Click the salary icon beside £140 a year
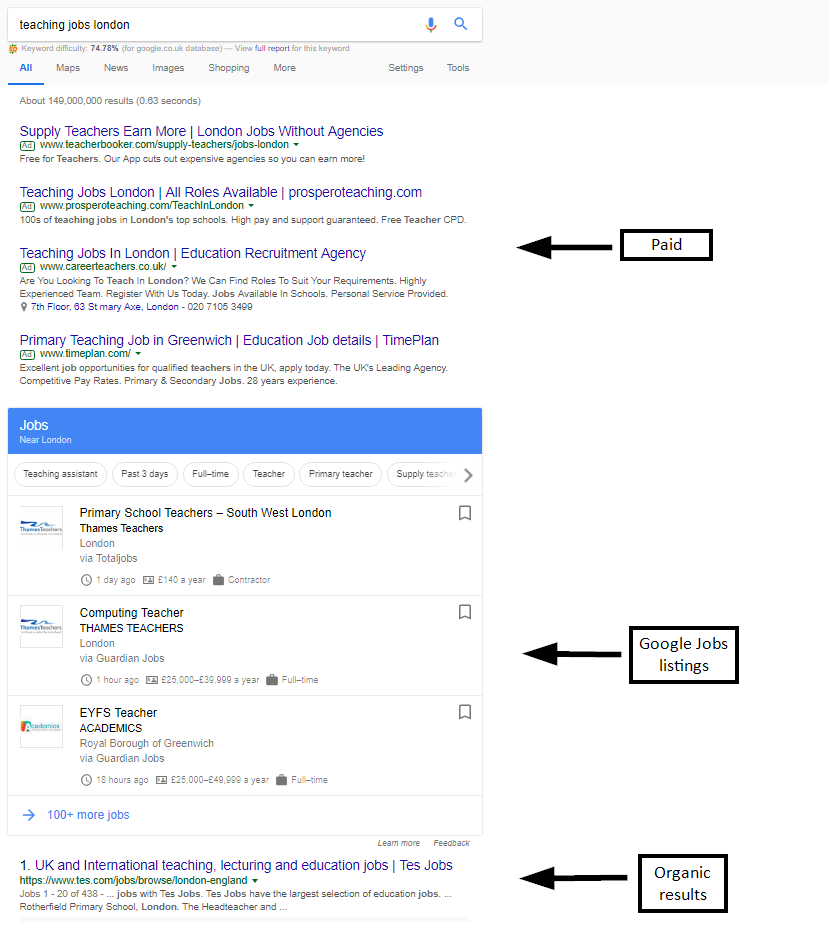Image resolution: width=829 pixels, height=931 pixels. [148, 580]
